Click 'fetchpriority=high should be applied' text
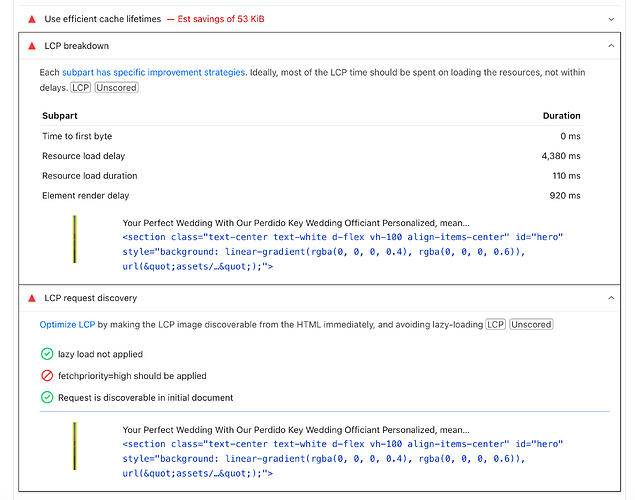Image resolution: width=635 pixels, height=500 pixels. (132, 376)
